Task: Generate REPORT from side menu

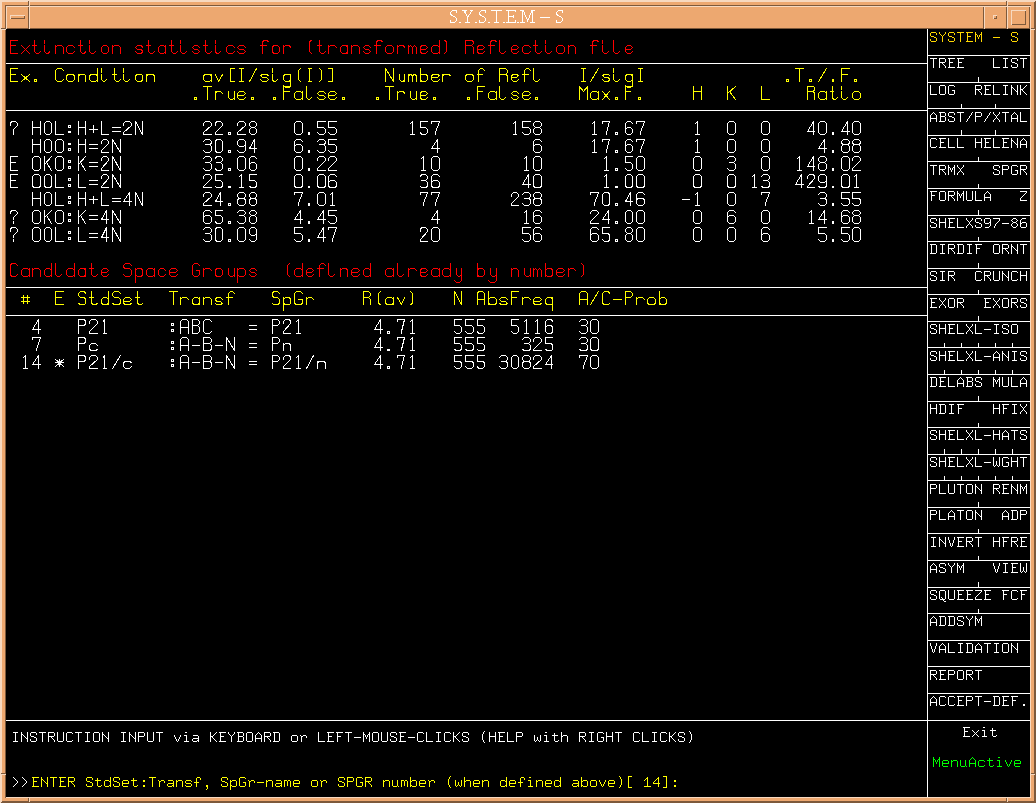Action: (955, 675)
